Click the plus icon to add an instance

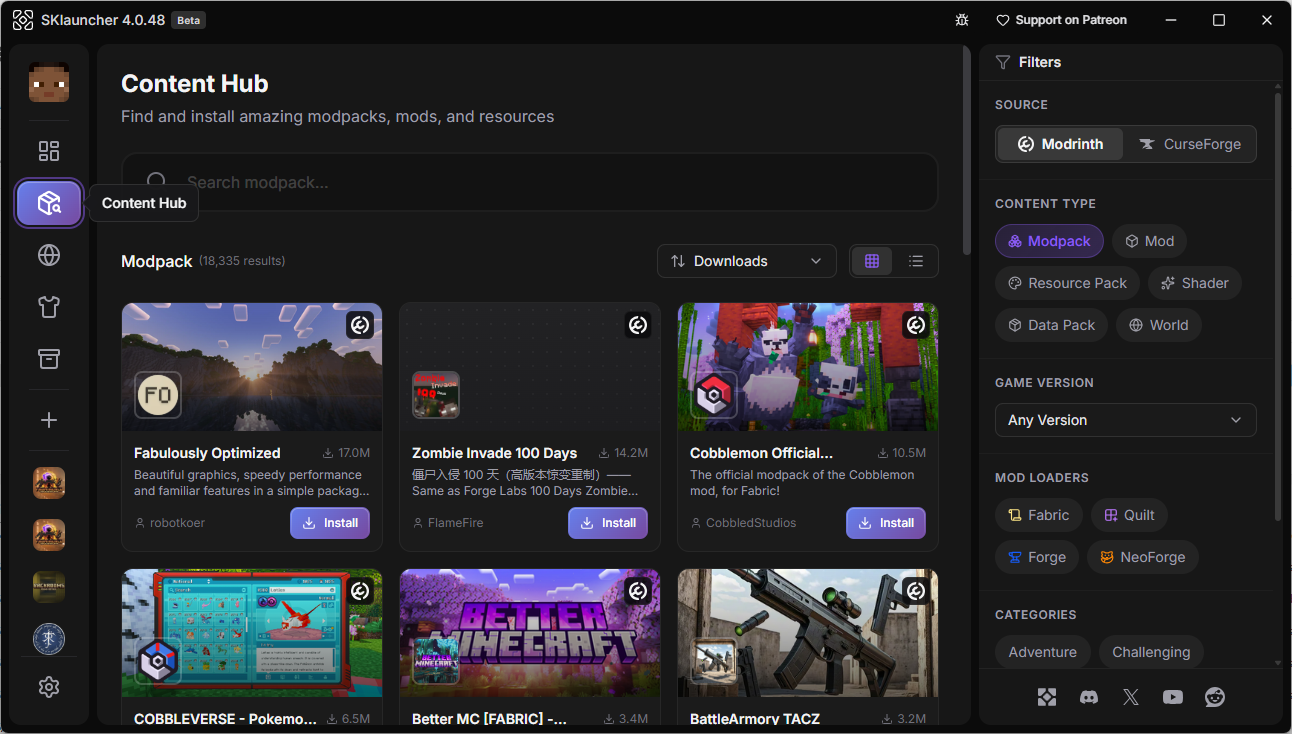click(49, 420)
